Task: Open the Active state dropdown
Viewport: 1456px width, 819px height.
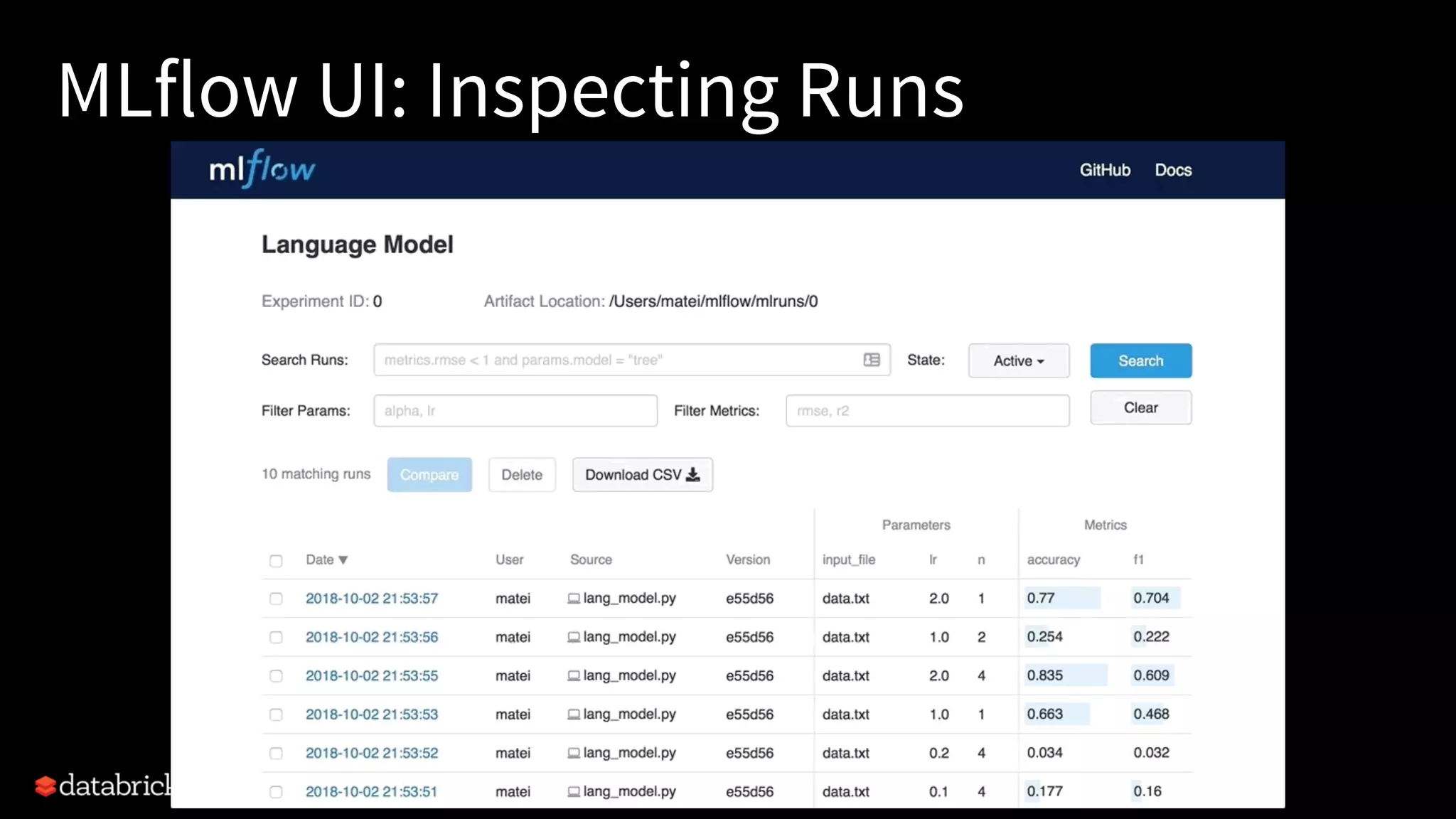Action: point(1018,361)
